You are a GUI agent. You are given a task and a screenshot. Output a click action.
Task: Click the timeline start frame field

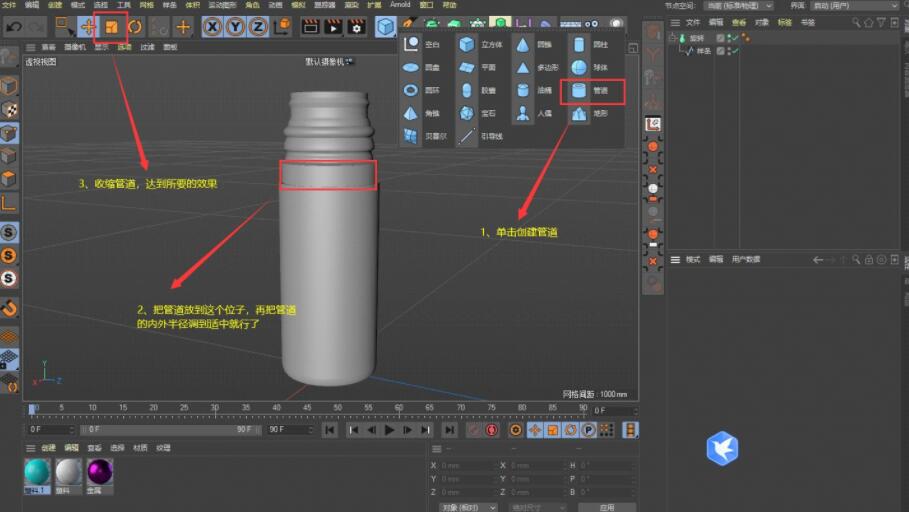(x=51, y=430)
